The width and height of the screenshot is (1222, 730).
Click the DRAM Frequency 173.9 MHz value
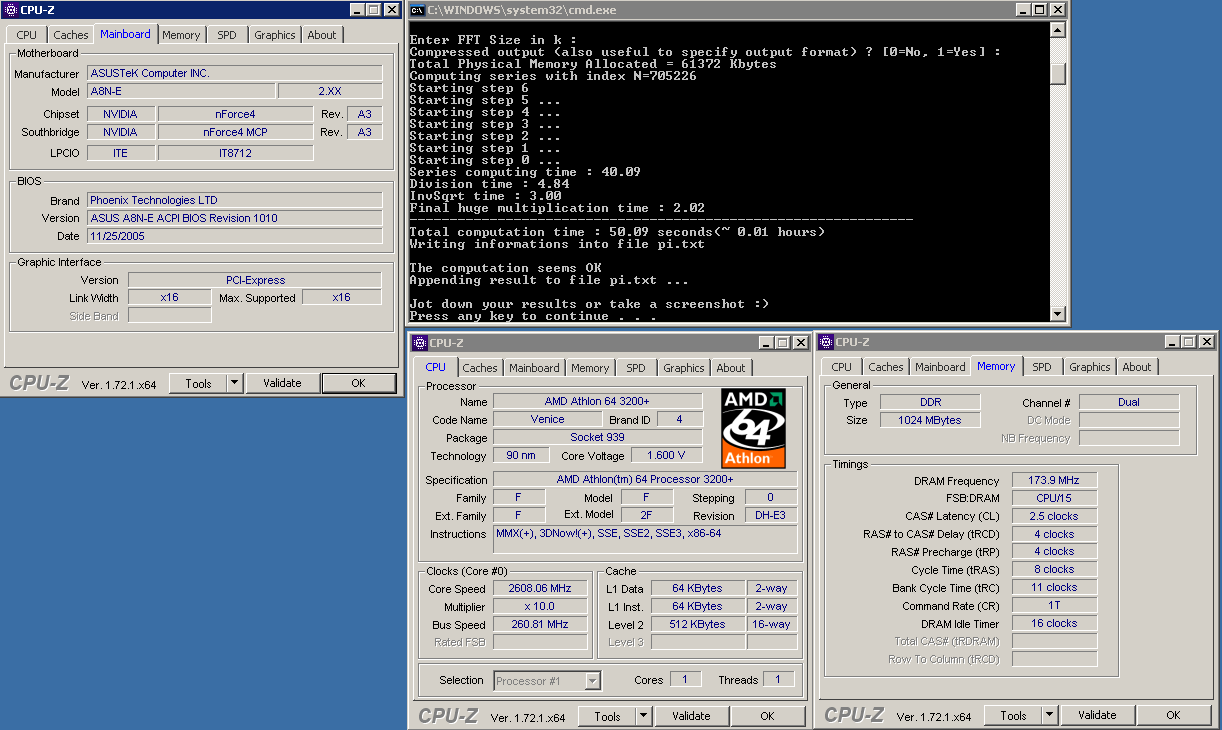point(1054,481)
